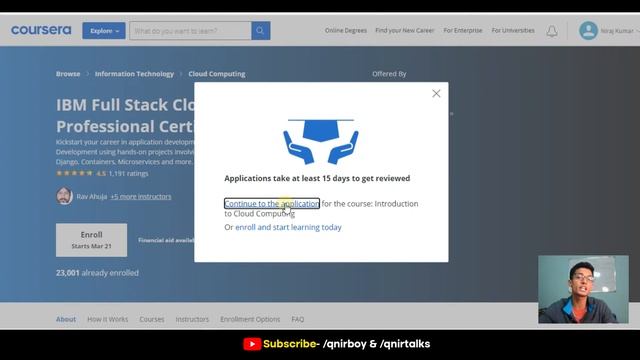Go to the Browse breadcrumb
Image resolution: width=640 pixels, height=360 pixels.
click(68, 74)
